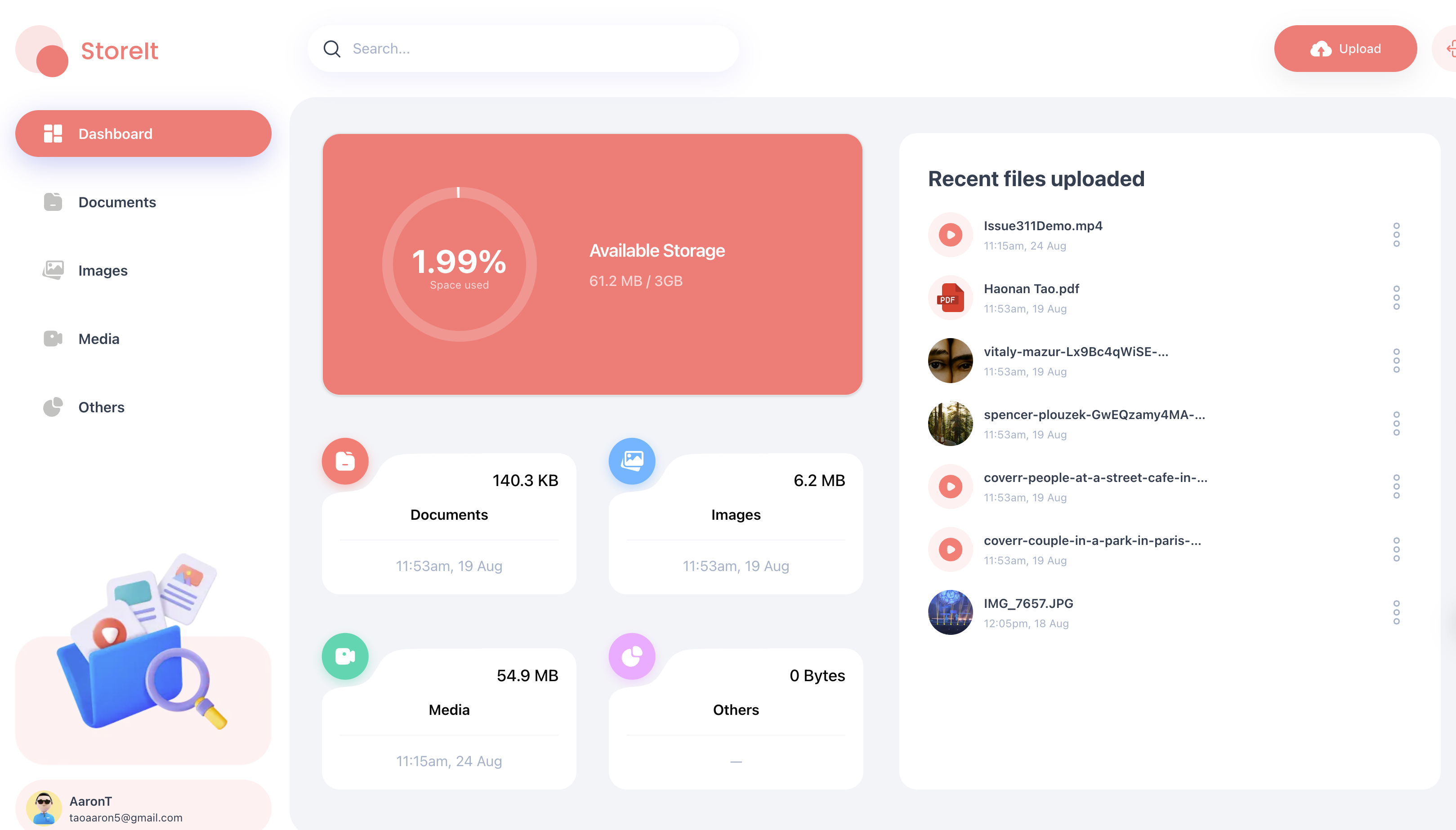Click the StoreIt logo icon
The image size is (1456, 830).
pyautogui.click(x=42, y=51)
